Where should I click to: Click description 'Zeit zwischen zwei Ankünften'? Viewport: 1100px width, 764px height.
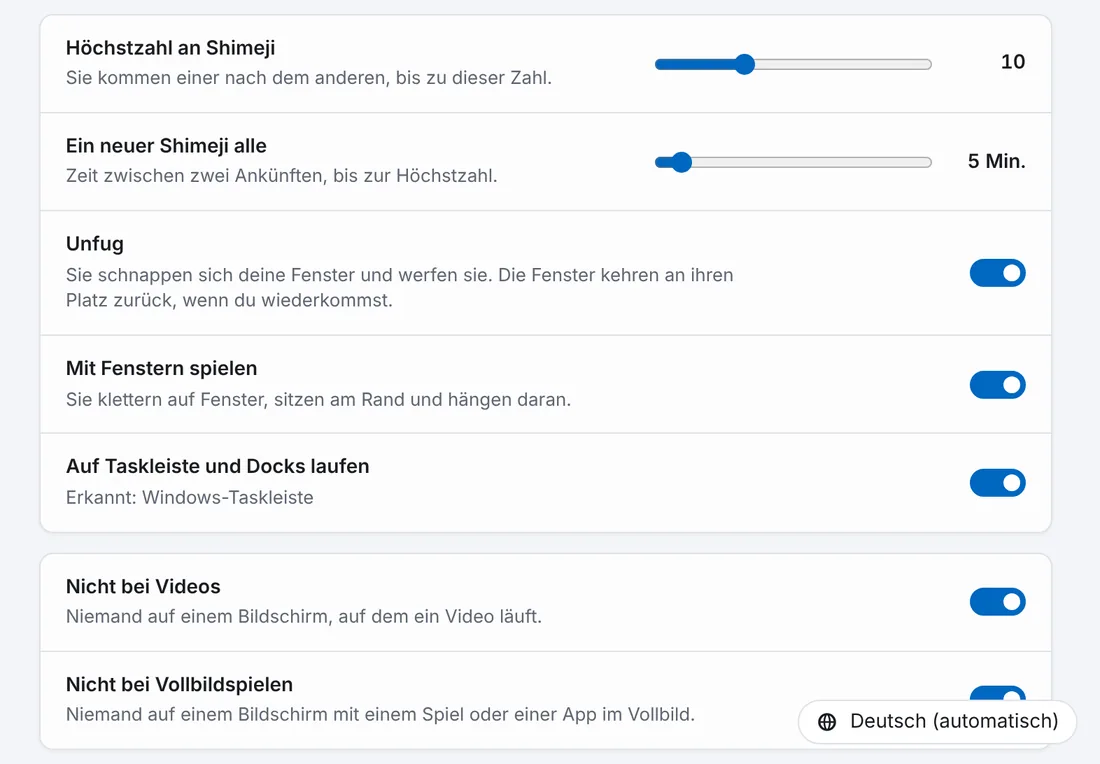click(x=281, y=176)
